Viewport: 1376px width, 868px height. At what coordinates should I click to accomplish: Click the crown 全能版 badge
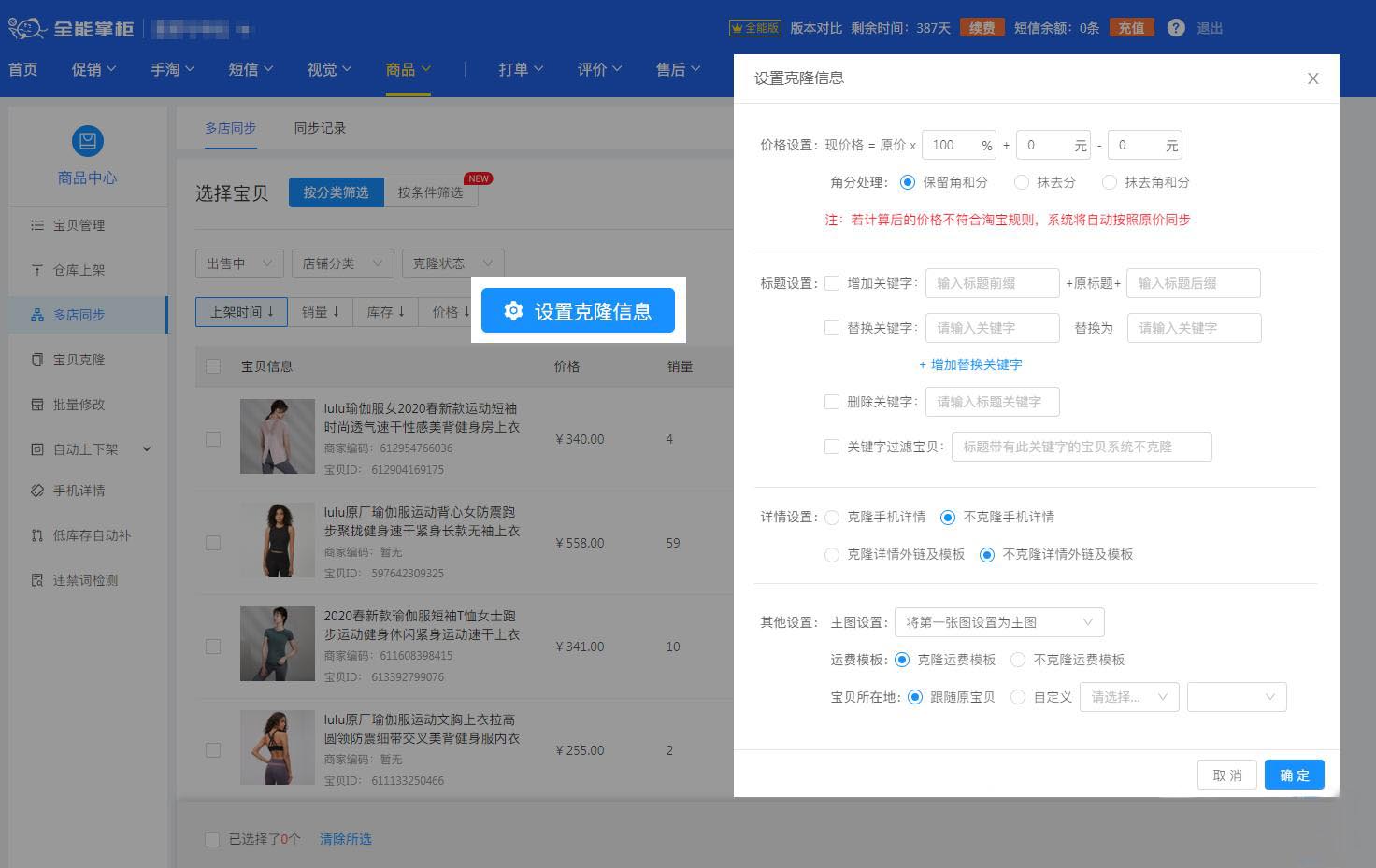[754, 28]
